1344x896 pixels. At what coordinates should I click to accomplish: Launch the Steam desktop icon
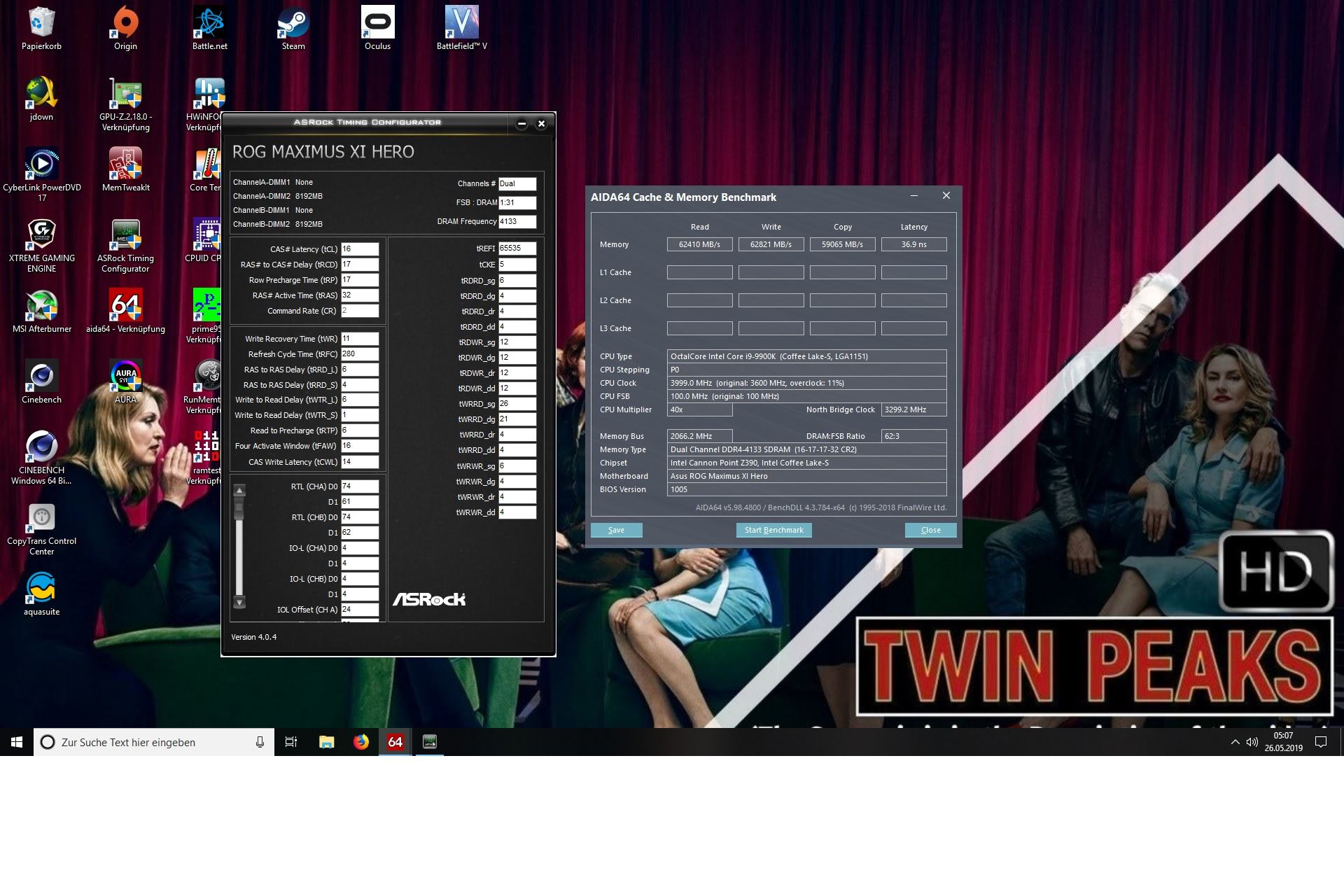293,28
